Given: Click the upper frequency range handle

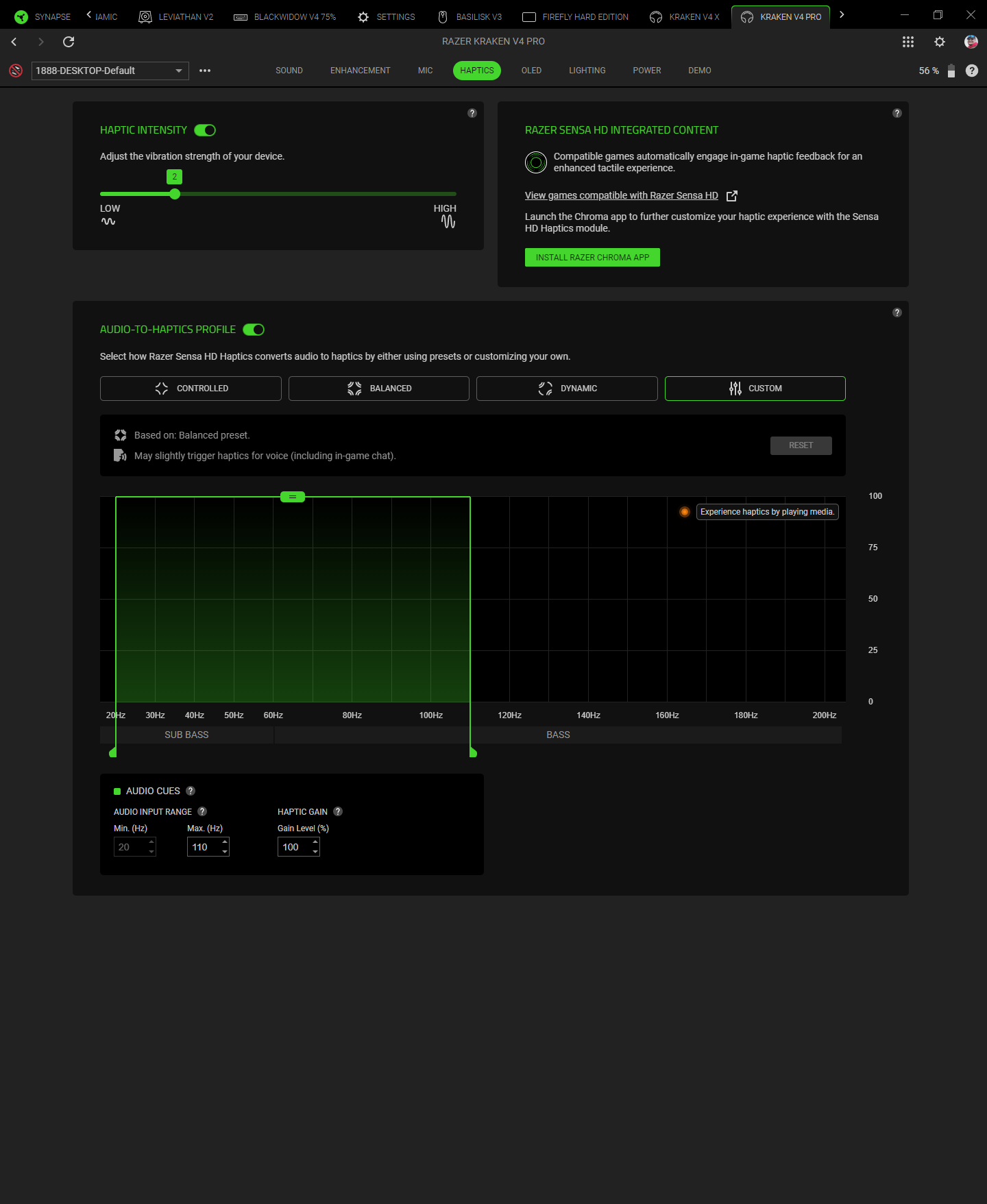Looking at the screenshot, I should 472,752.
